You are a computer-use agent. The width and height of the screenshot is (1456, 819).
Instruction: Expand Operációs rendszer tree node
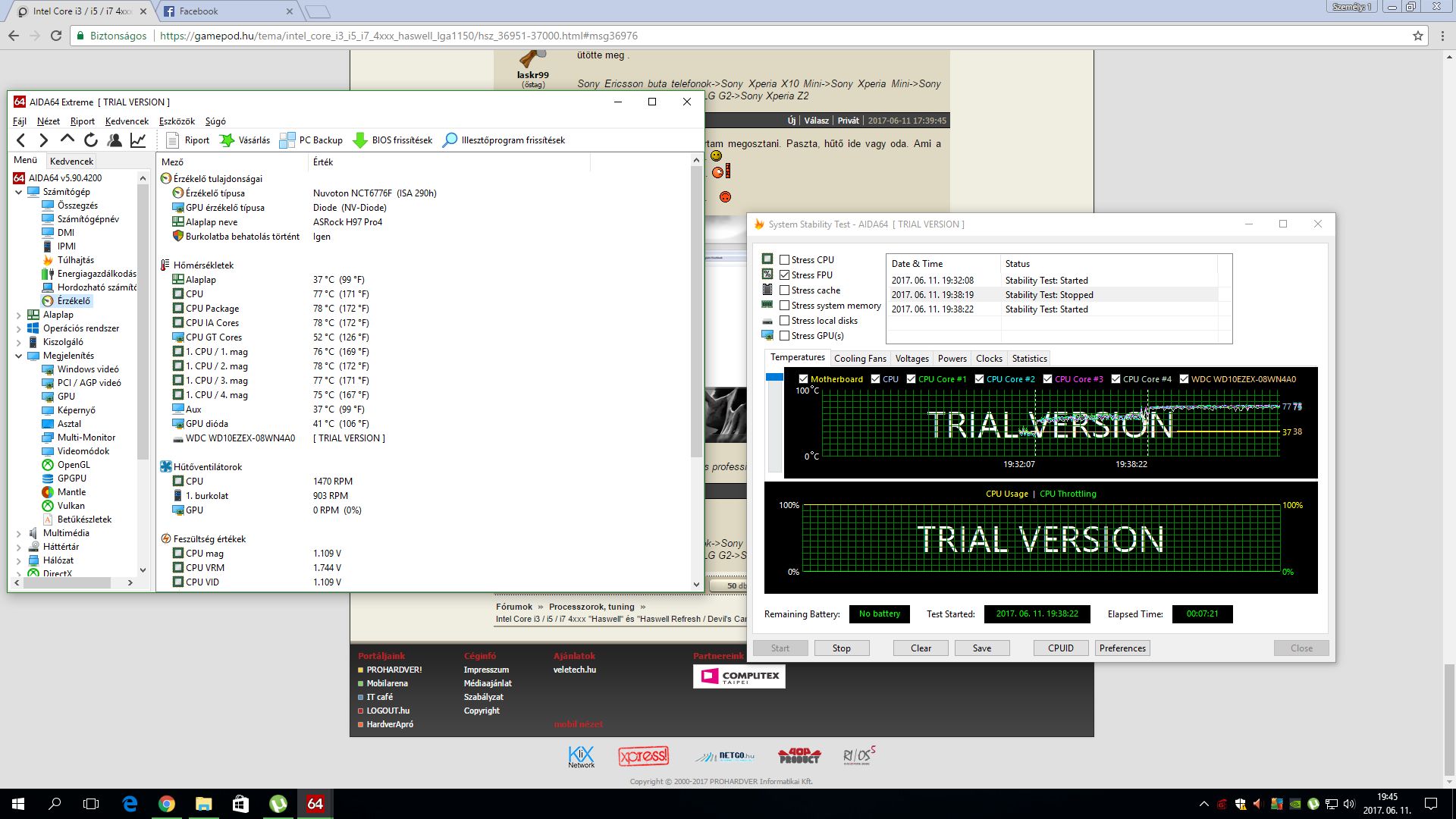(x=19, y=329)
